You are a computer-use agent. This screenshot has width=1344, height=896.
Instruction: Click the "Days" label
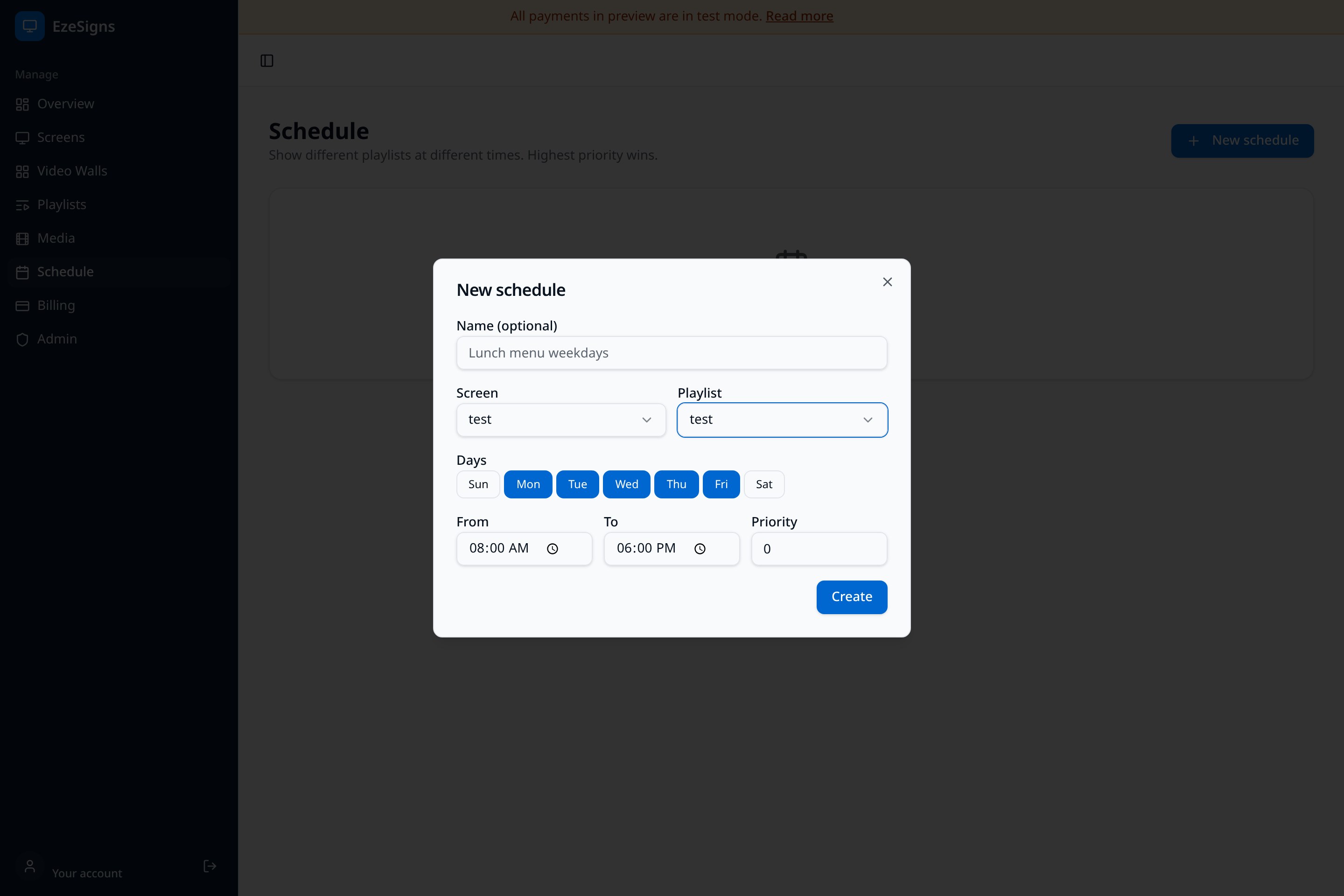point(471,461)
